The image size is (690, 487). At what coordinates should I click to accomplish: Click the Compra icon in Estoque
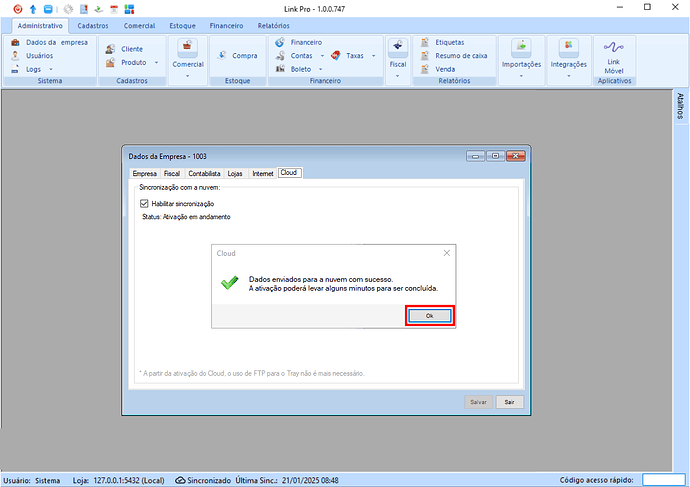244,56
